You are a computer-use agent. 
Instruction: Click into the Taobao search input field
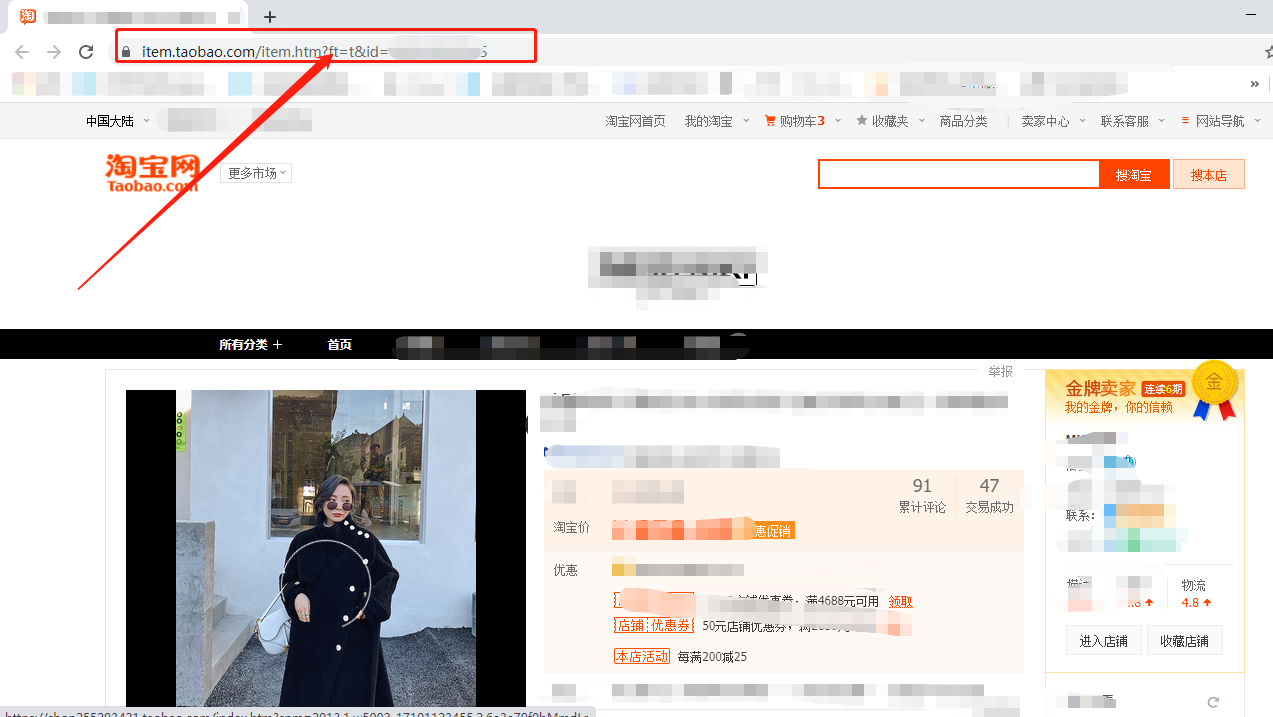(x=958, y=174)
